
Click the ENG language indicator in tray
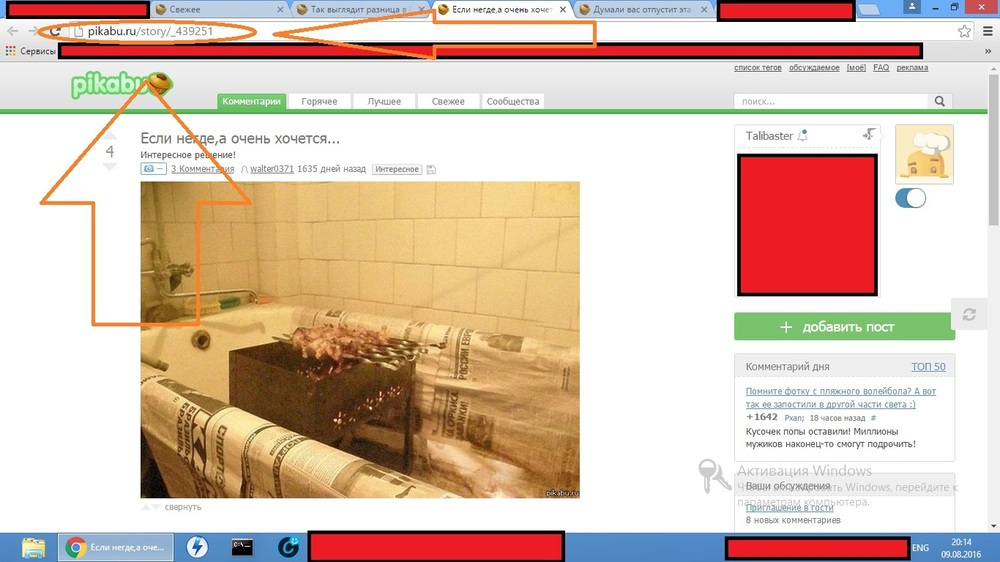[x=920, y=547]
